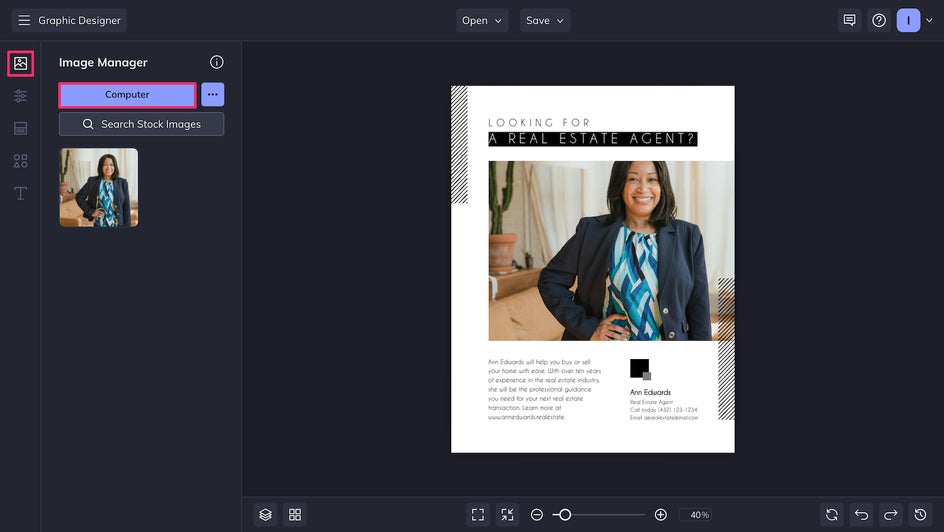Select the Text tool sidebar icon
The image size is (944, 532).
tap(20, 193)
